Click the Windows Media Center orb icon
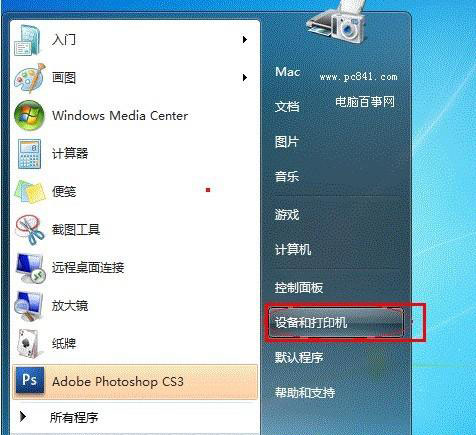Image resolution: width=476 pixels, height=435 pixels. (29, 116)
